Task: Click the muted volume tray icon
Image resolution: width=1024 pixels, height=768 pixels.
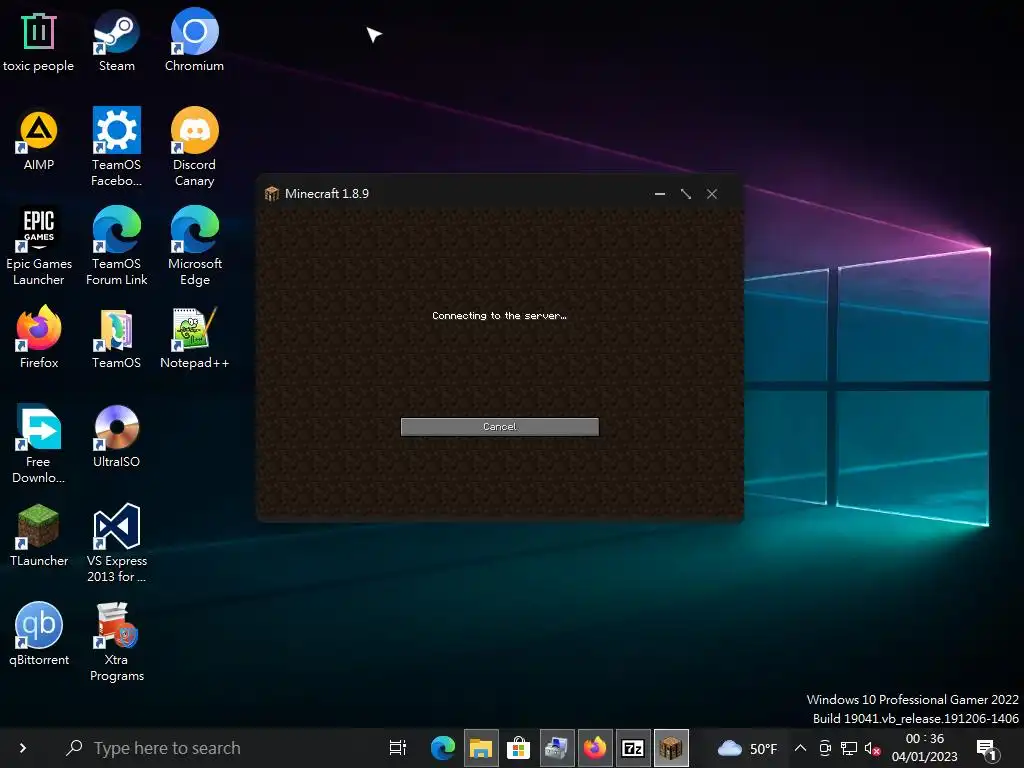Action: click(x=872, y=748)
